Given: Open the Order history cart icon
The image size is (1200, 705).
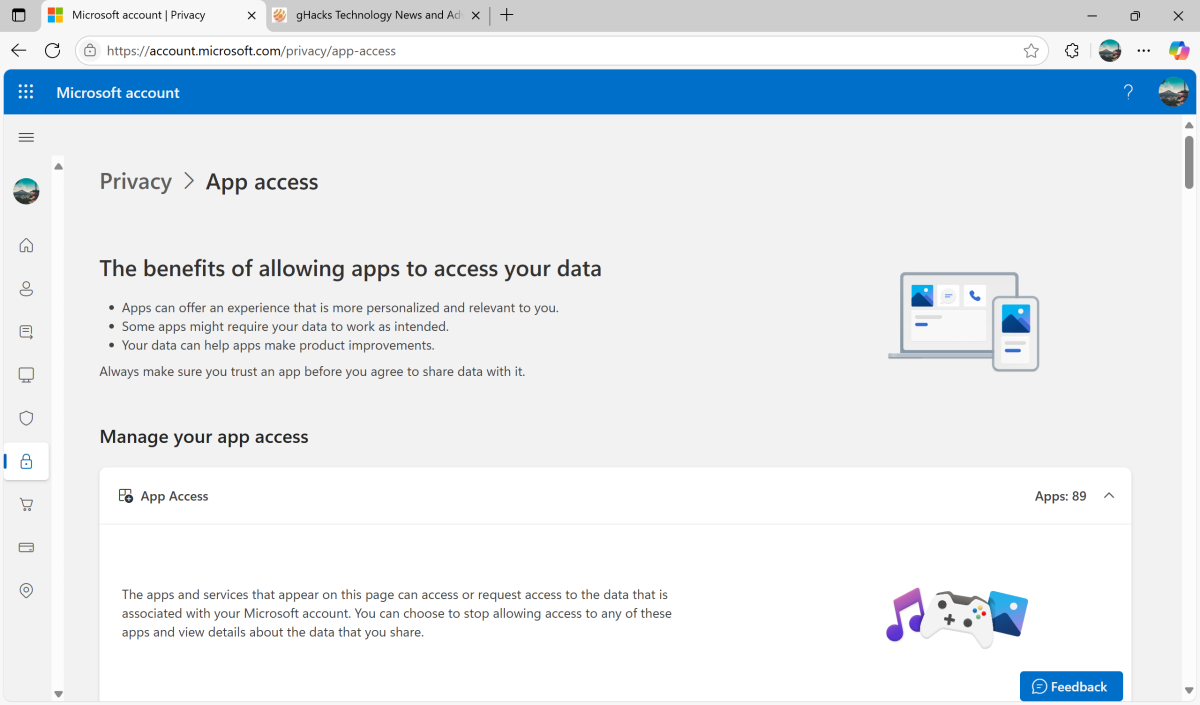Looking at the screenshot, I should [26, 505].
